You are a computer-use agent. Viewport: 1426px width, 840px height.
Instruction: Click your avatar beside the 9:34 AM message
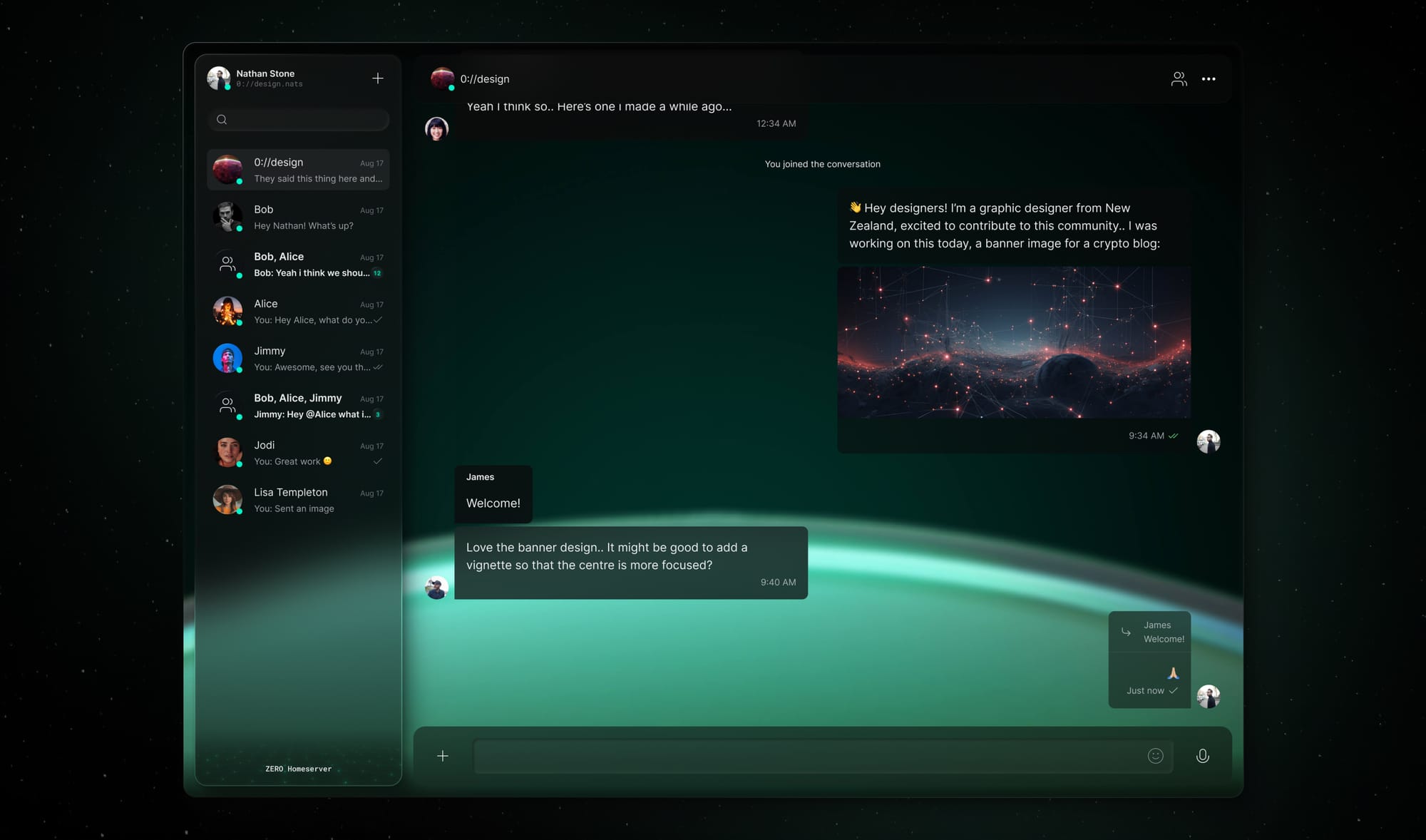pos(1209,441)
